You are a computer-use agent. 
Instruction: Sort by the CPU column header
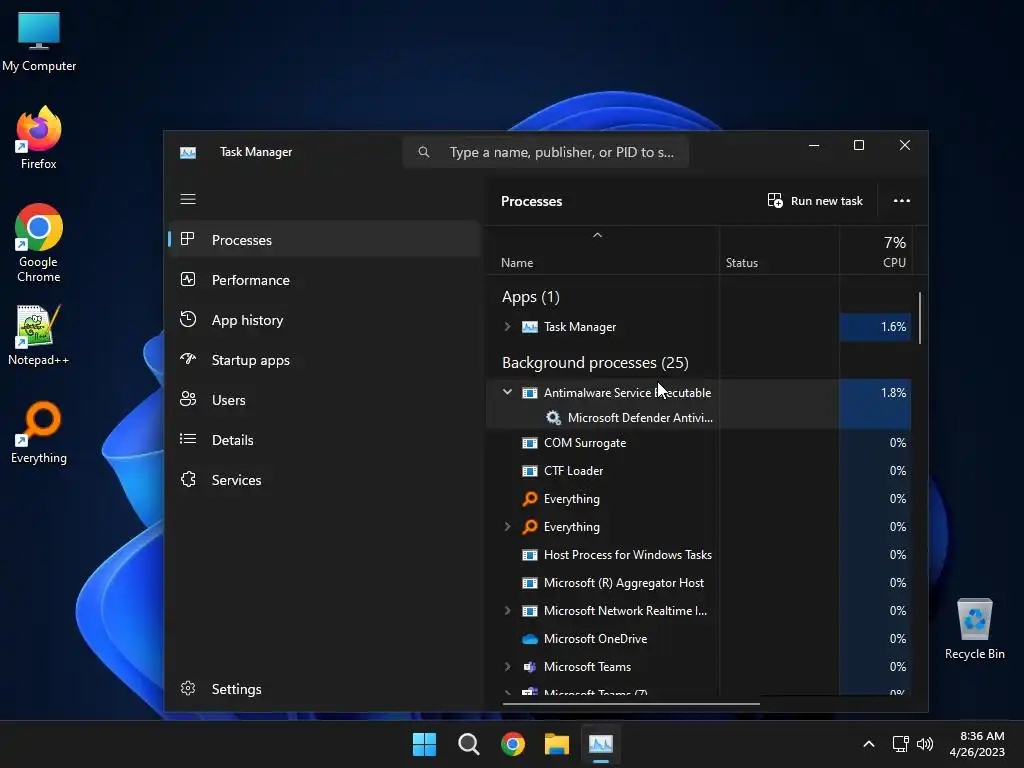pyautogui.click(x=876, y=251)
